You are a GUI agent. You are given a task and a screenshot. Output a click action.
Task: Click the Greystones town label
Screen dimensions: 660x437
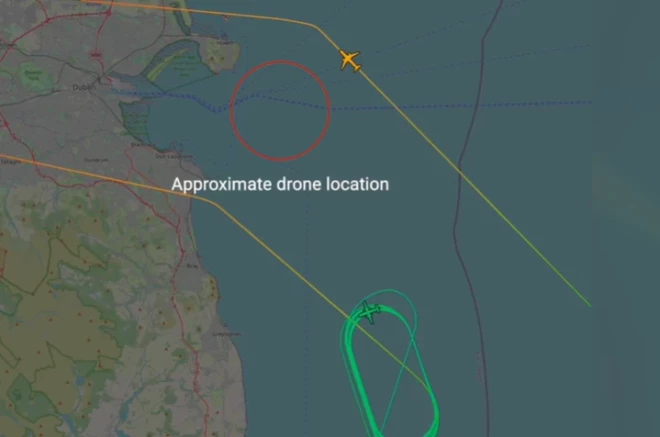click(227, 334)
